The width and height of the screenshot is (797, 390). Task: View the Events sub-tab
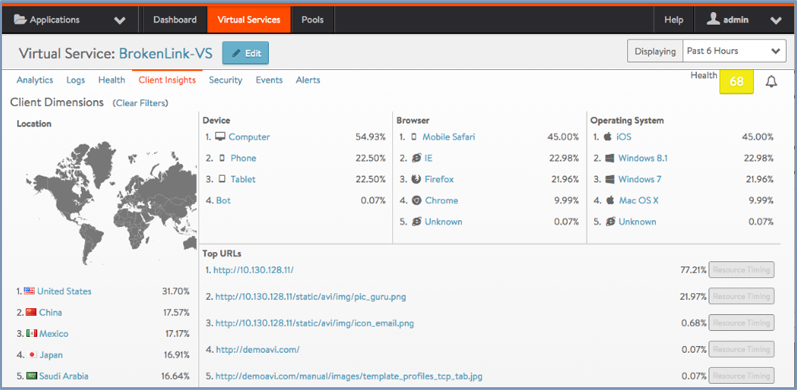269,80
